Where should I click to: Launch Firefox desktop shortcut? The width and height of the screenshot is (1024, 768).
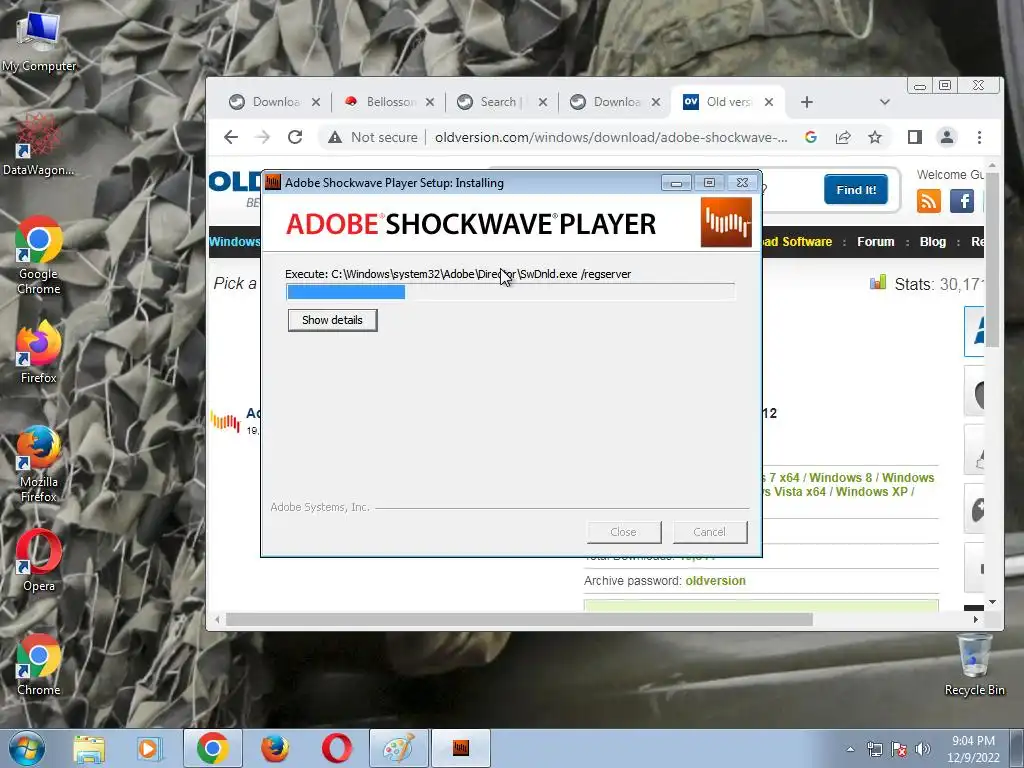[x=39, y=352]
